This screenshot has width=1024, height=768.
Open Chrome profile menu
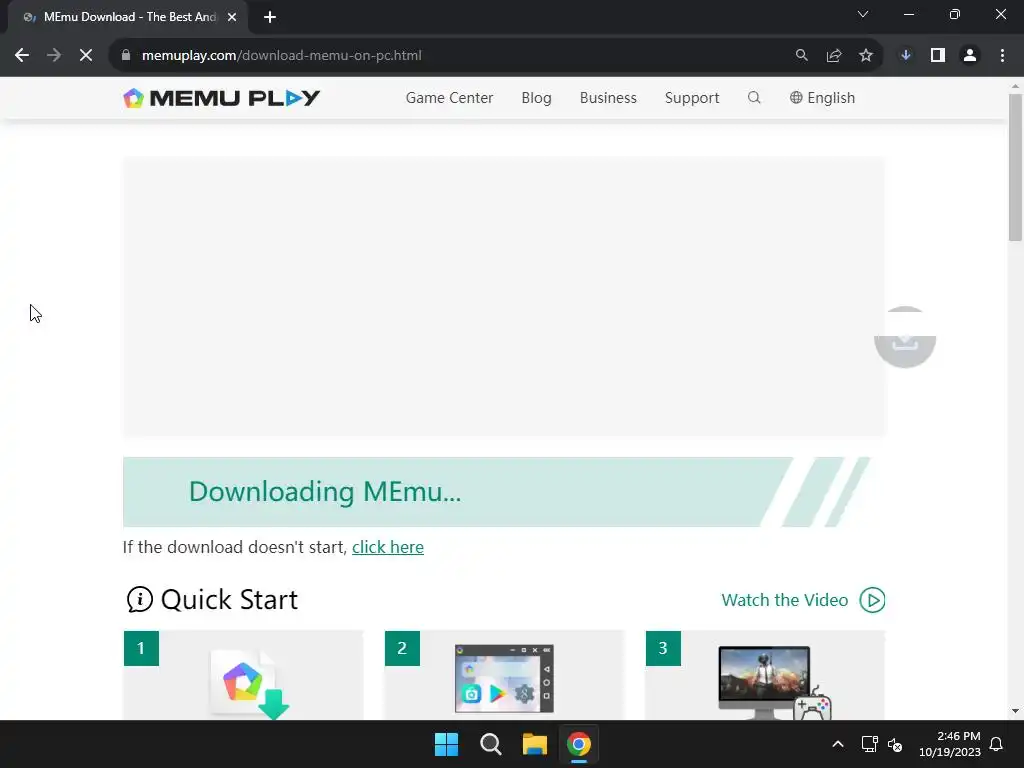tap(970, 56)
